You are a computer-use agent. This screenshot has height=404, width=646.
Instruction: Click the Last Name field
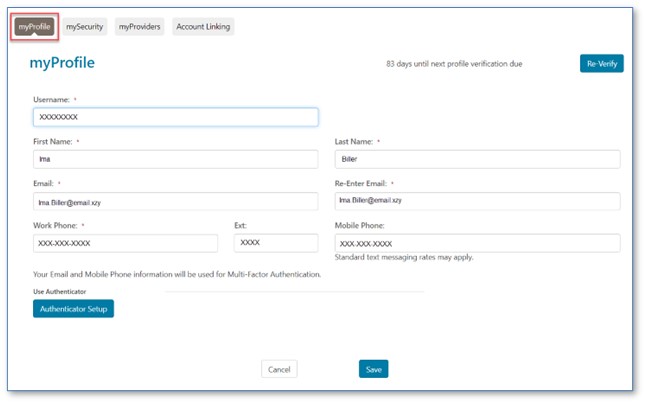click(x=477, y=159)
